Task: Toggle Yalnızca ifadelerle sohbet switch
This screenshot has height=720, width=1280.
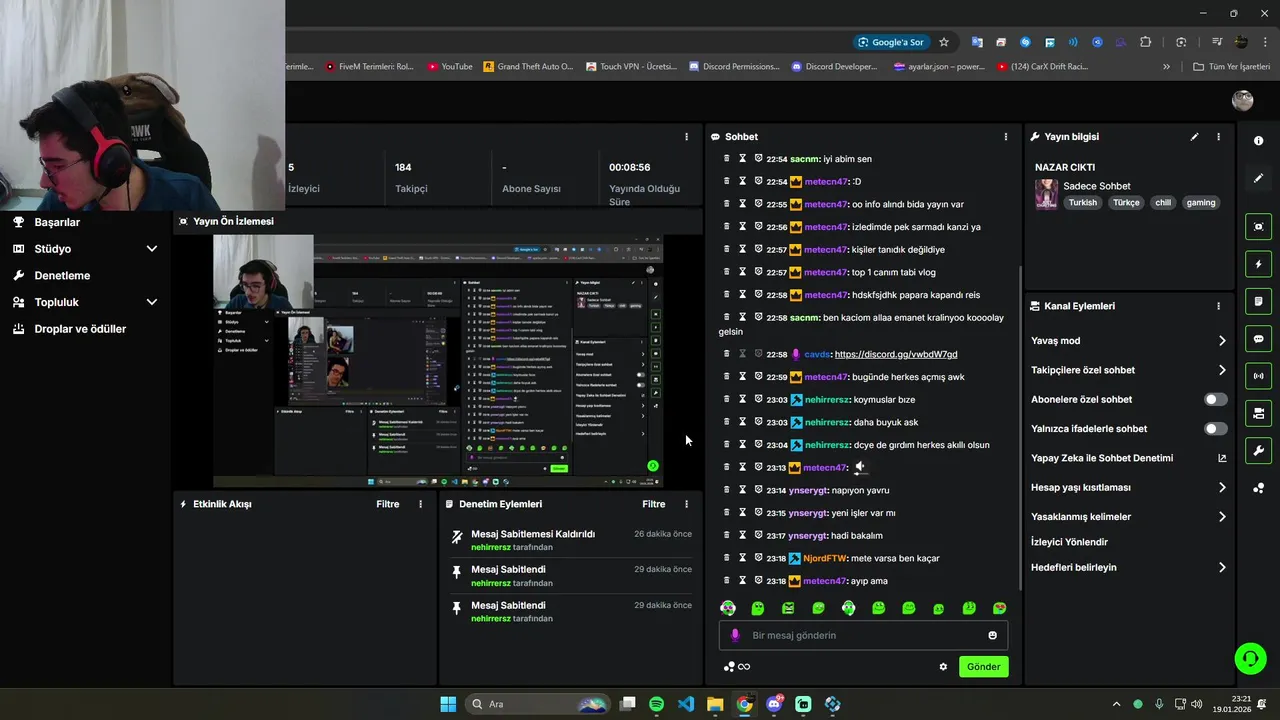Action: [1215, 429]
